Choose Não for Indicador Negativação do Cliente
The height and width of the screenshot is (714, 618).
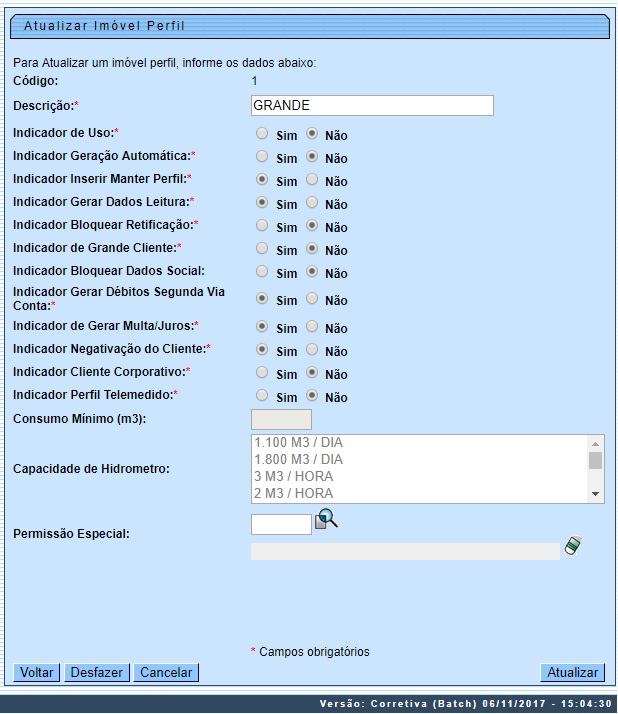pos(312,350)
